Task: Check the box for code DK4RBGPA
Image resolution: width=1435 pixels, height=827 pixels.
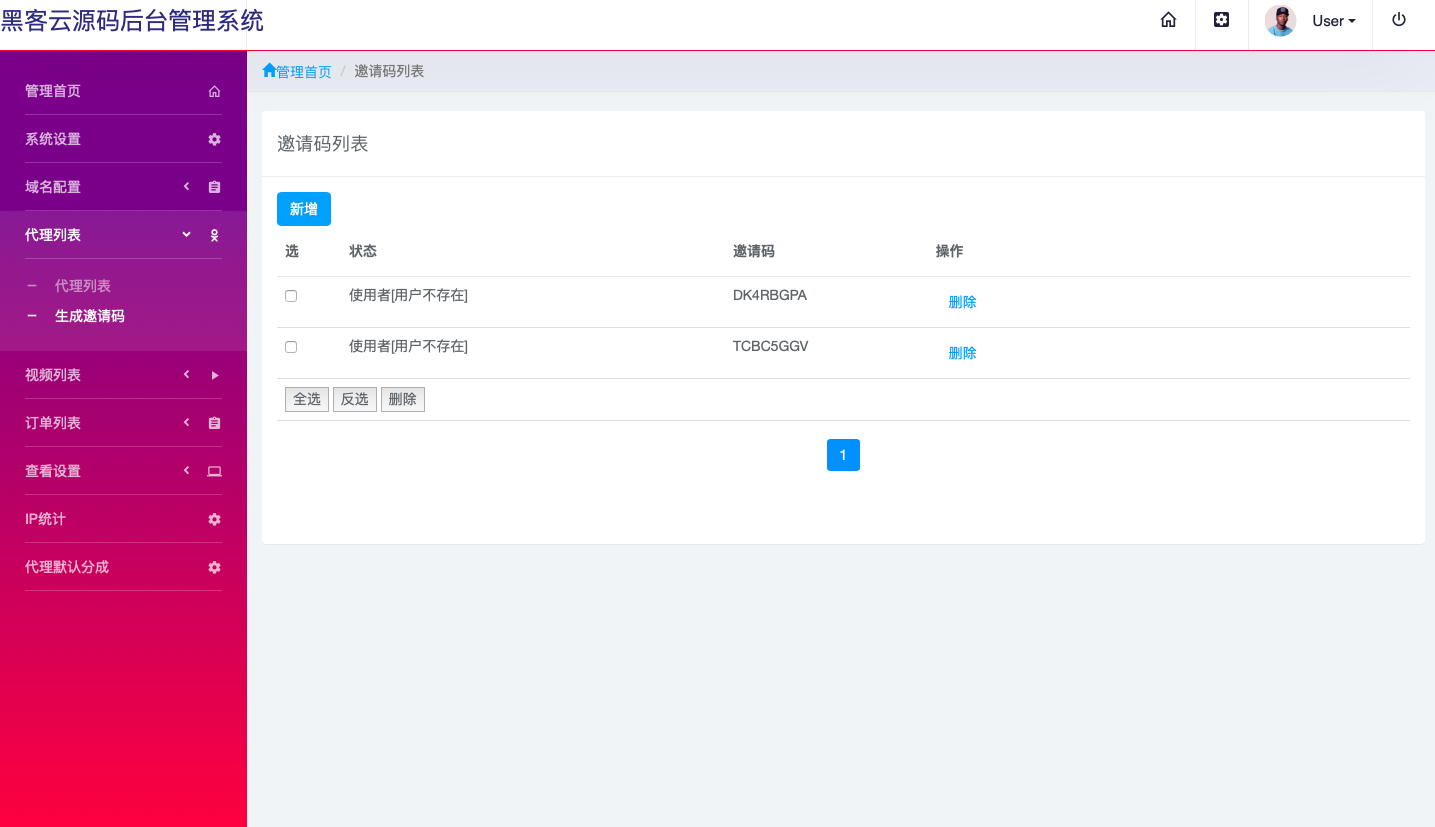Action: coord(291,296)
